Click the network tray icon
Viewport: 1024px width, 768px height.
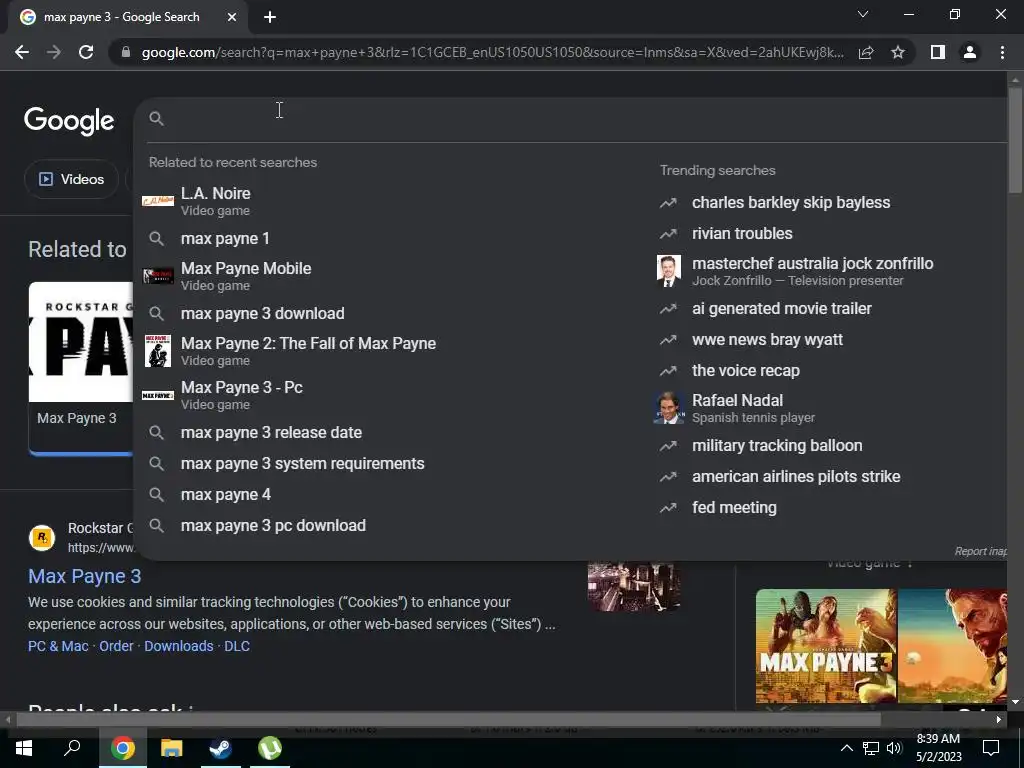click(871, 748)
